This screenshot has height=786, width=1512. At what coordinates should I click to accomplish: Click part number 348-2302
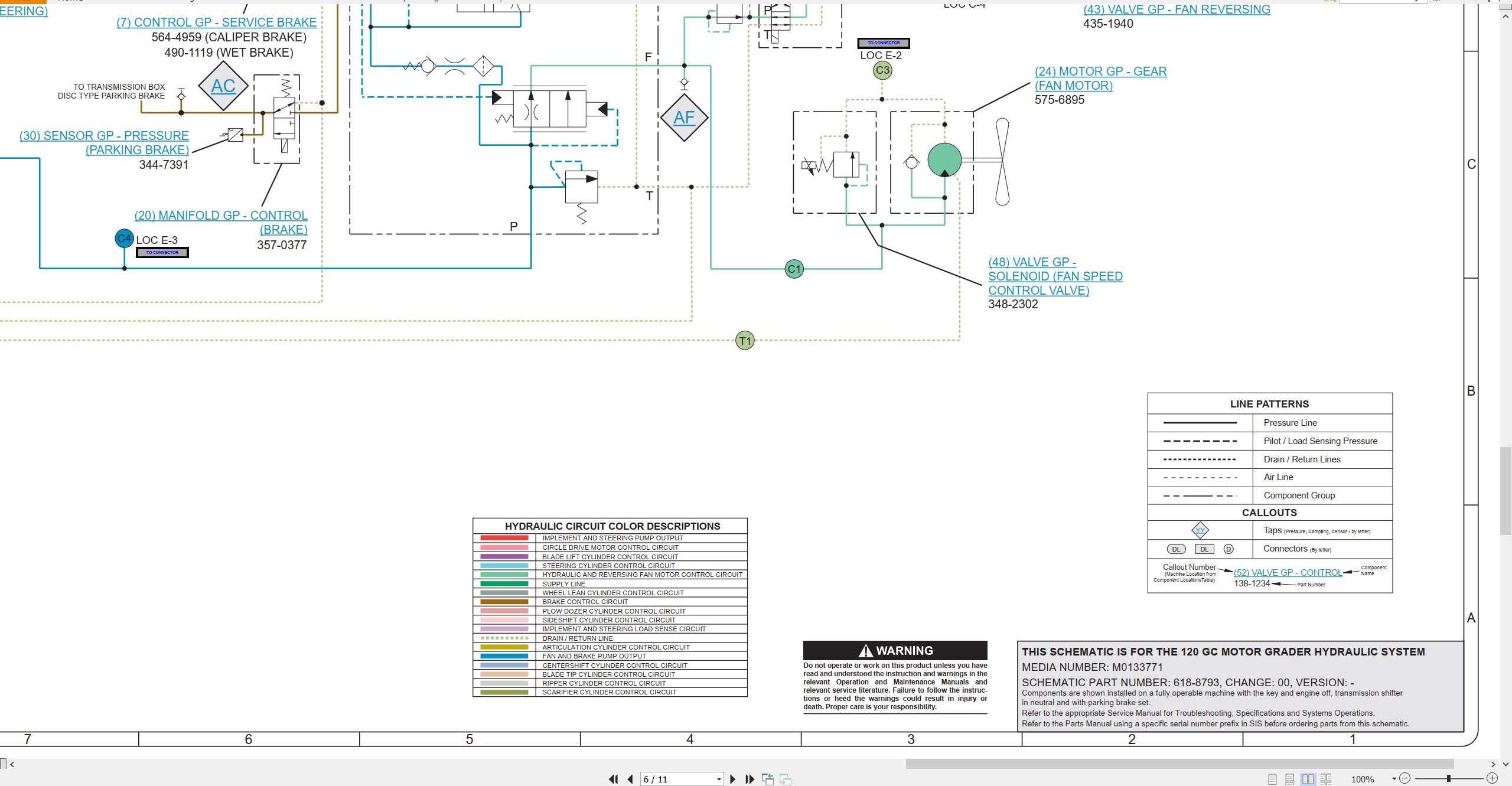(1013, 304)
